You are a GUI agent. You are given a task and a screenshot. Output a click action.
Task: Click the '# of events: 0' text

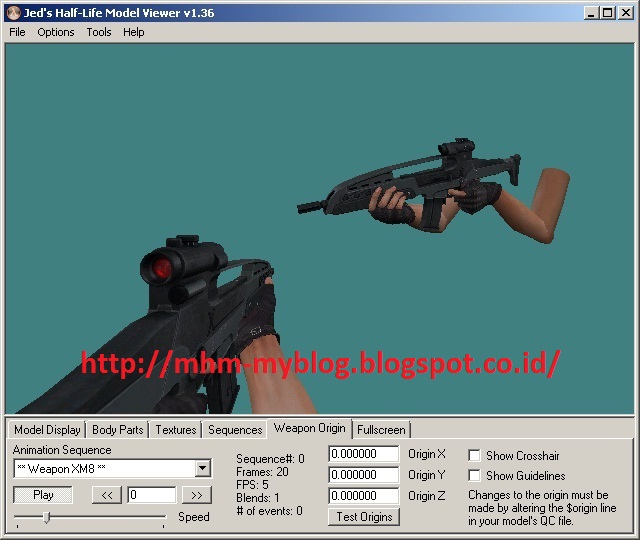pyautogui.click(x=269, y=511)
